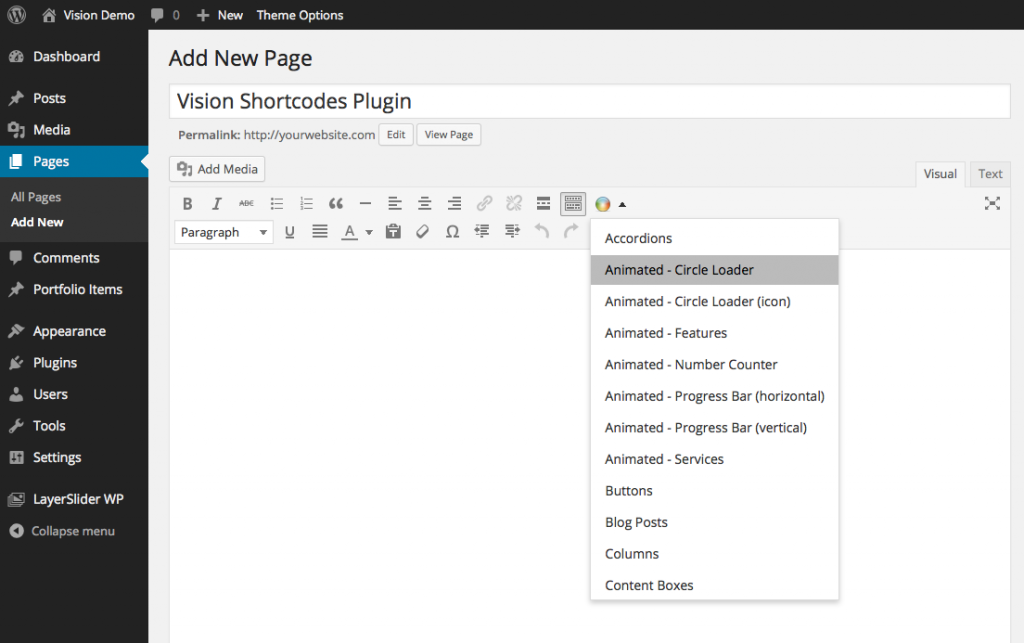
Task: Click the View Page button
Action: [x=449, y=134]
